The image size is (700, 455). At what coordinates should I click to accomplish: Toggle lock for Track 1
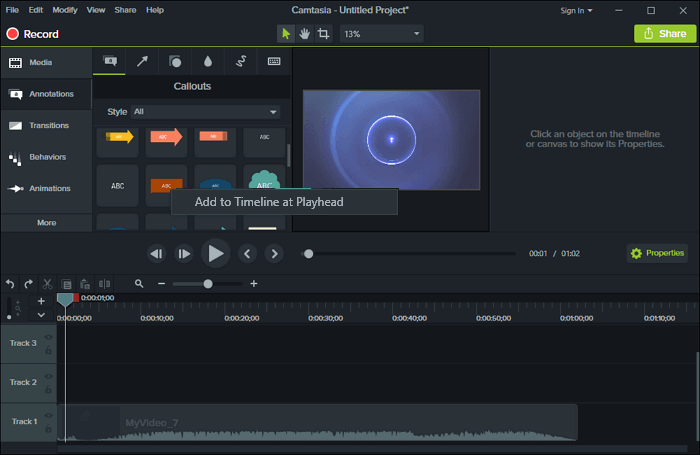(48, 429)
